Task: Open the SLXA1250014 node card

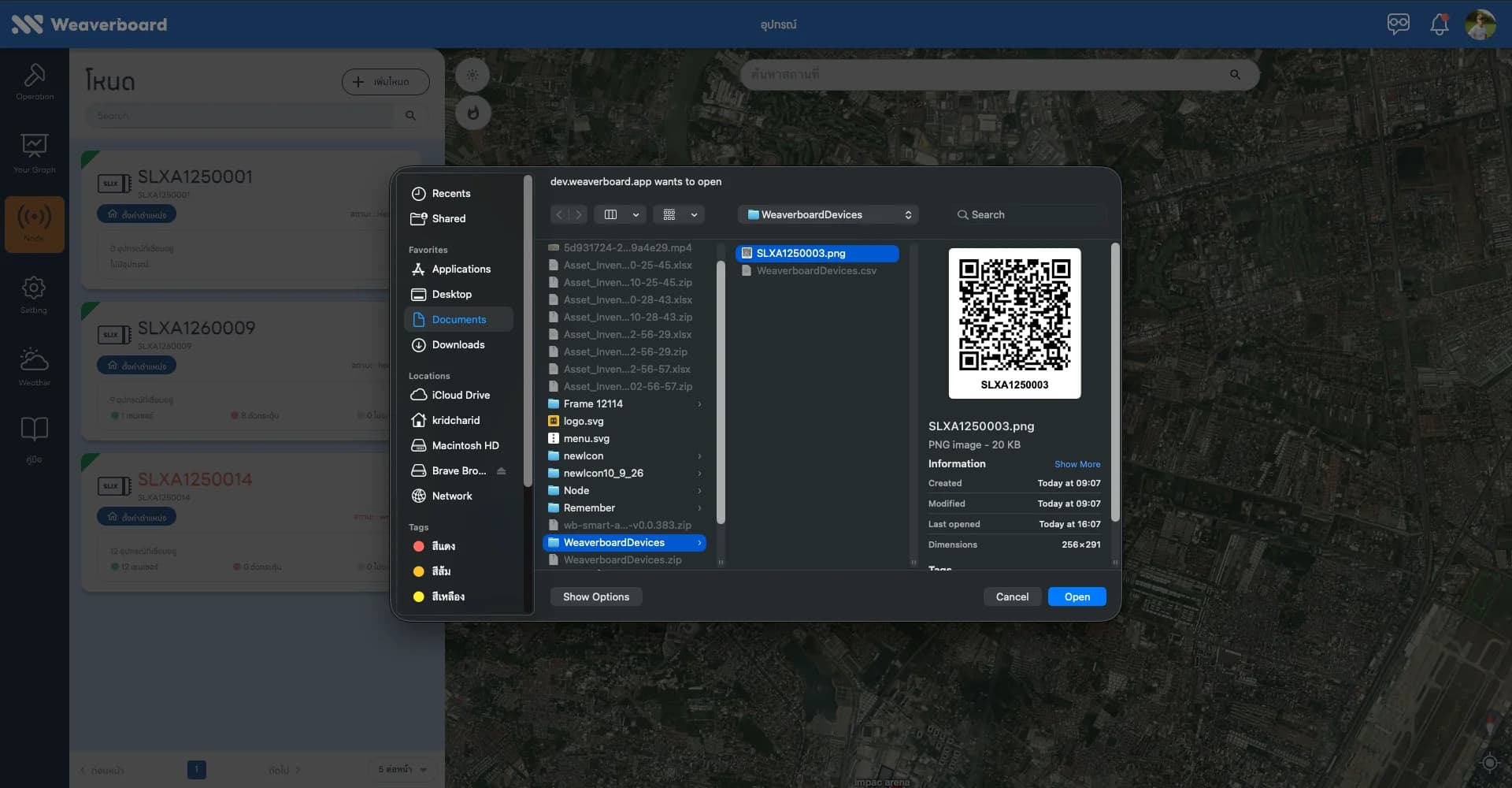Action: [x=252, y=522]
